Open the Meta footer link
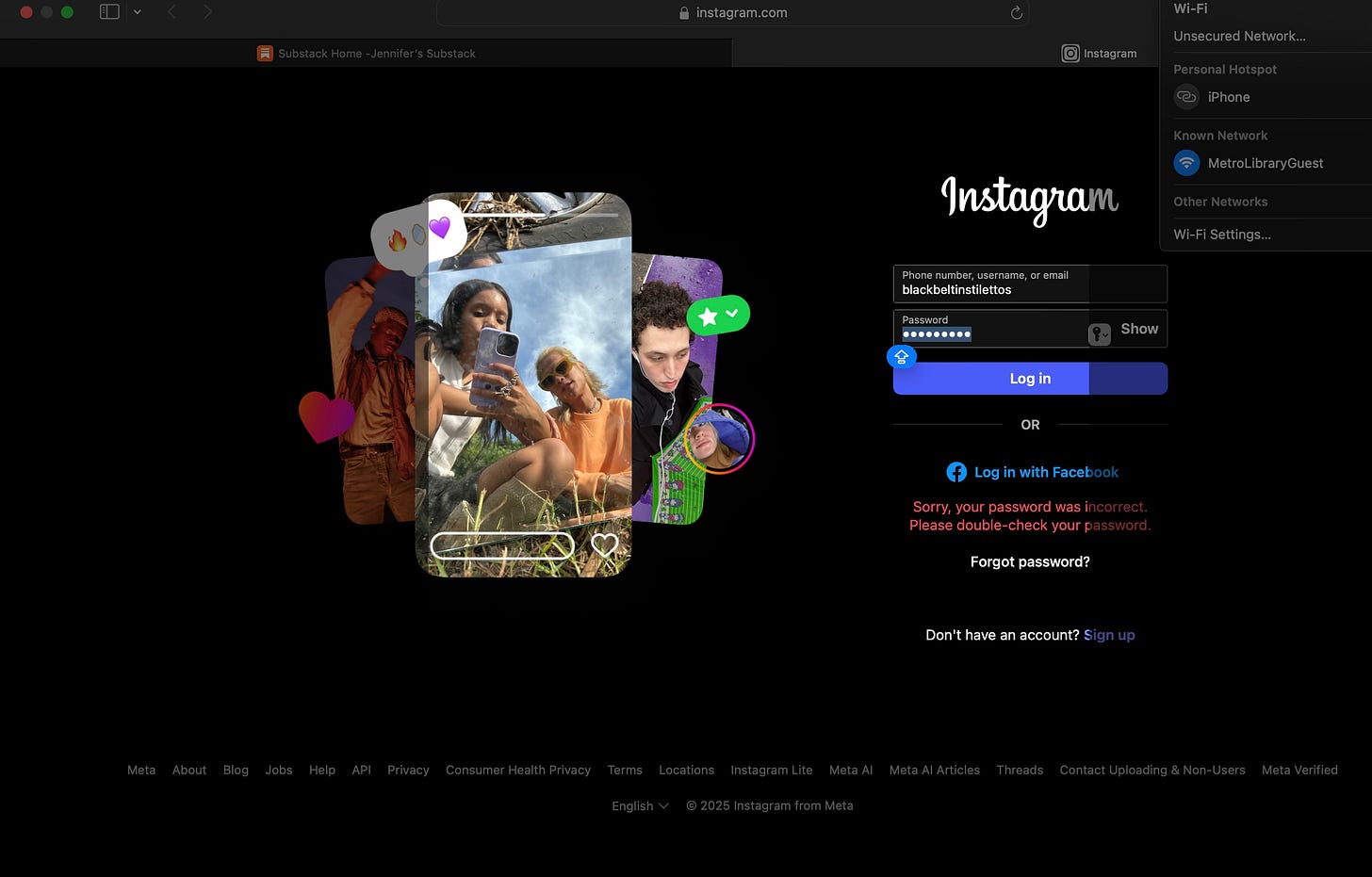The width and height of the screenshot is (1372, 877). click(x=141, y=770)
